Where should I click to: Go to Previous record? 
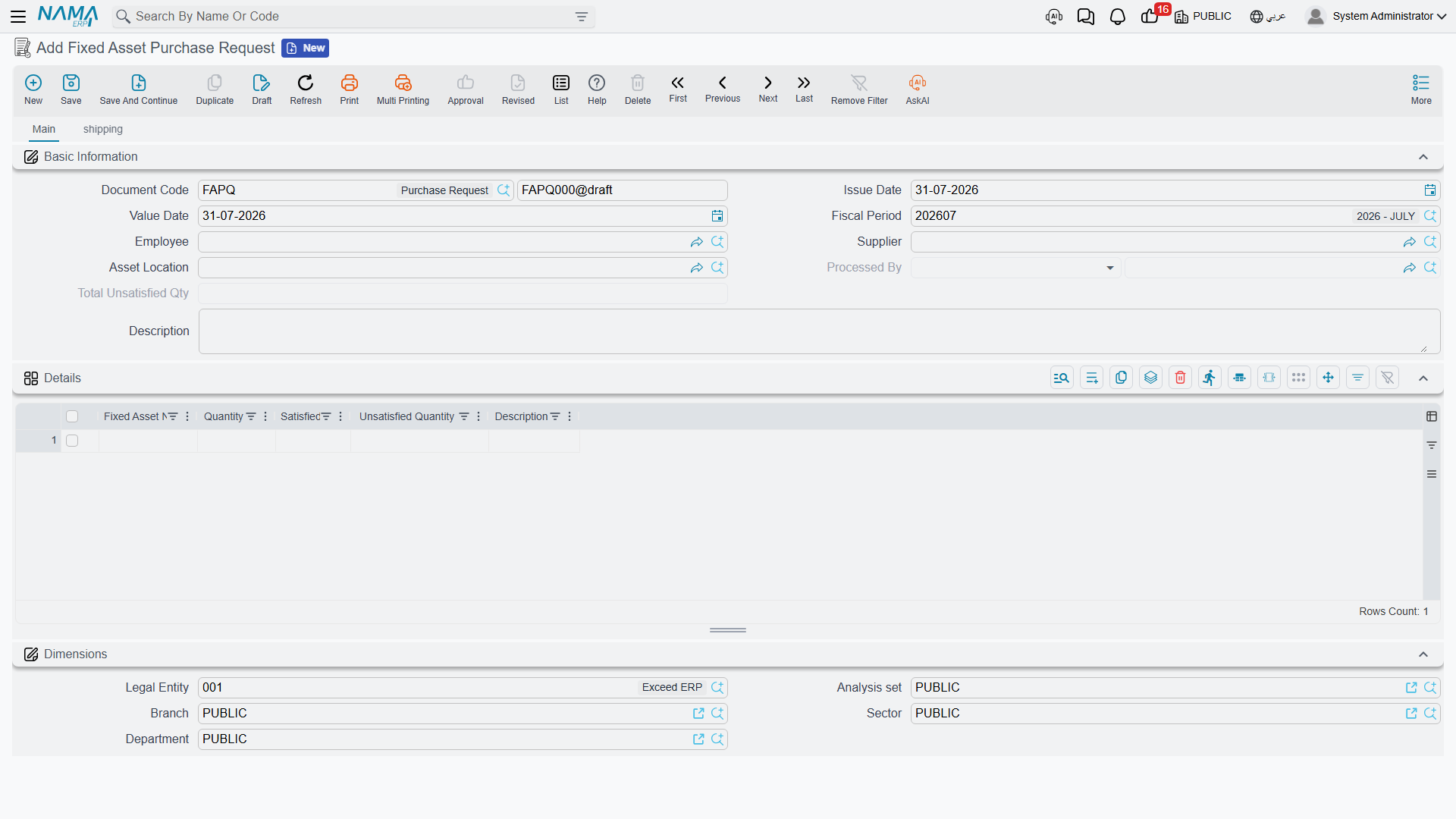point(723,89)
